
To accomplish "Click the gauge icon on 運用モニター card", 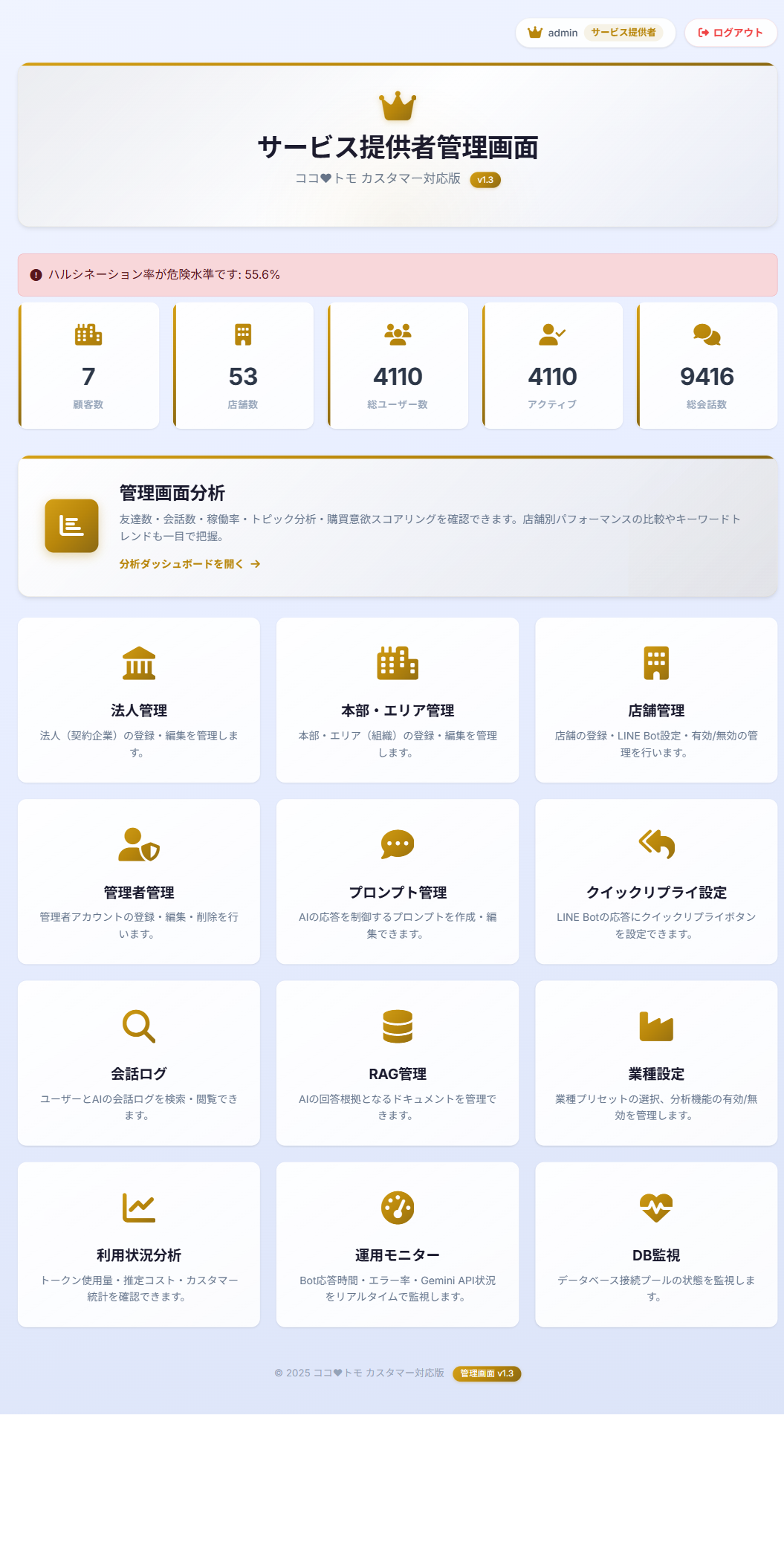I will coord(398,1208).
